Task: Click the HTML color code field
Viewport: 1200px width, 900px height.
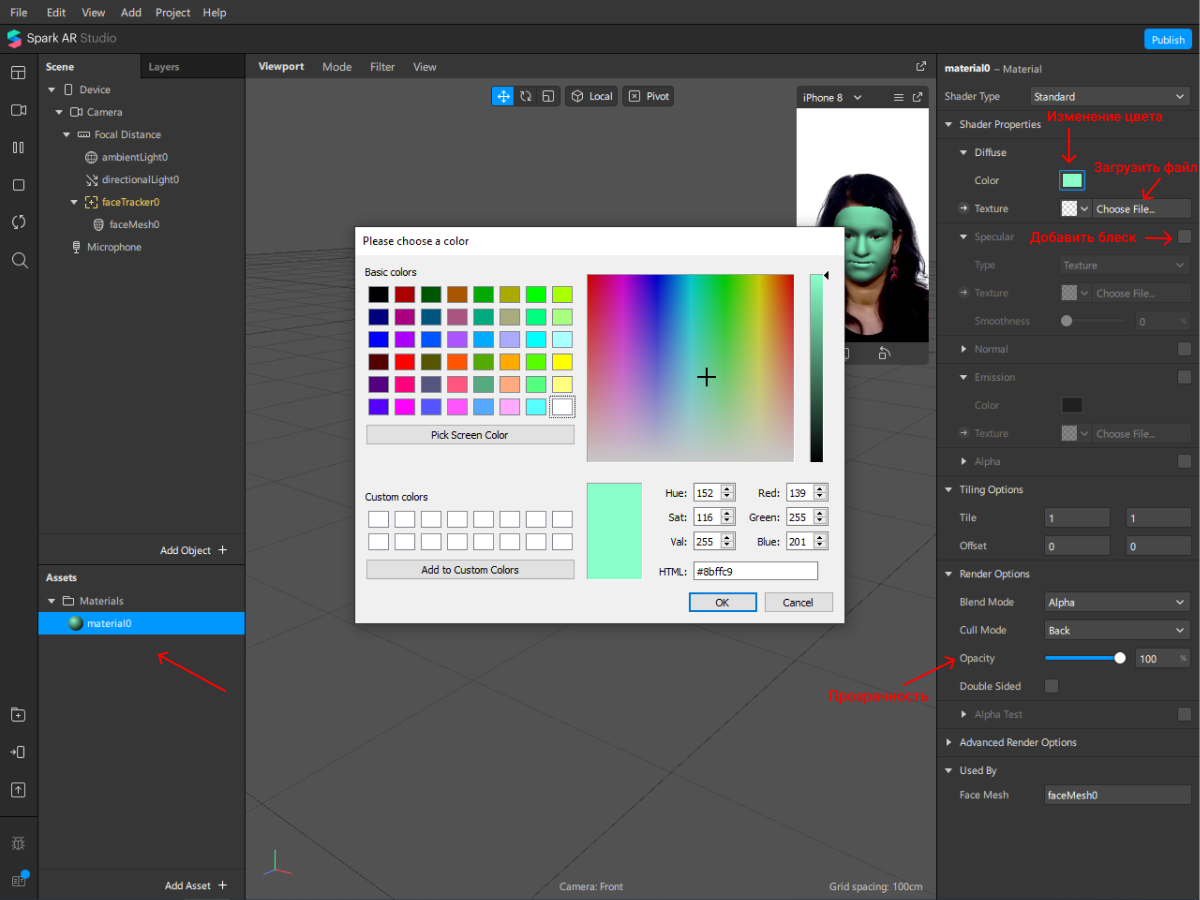Action: click(754, 571)
